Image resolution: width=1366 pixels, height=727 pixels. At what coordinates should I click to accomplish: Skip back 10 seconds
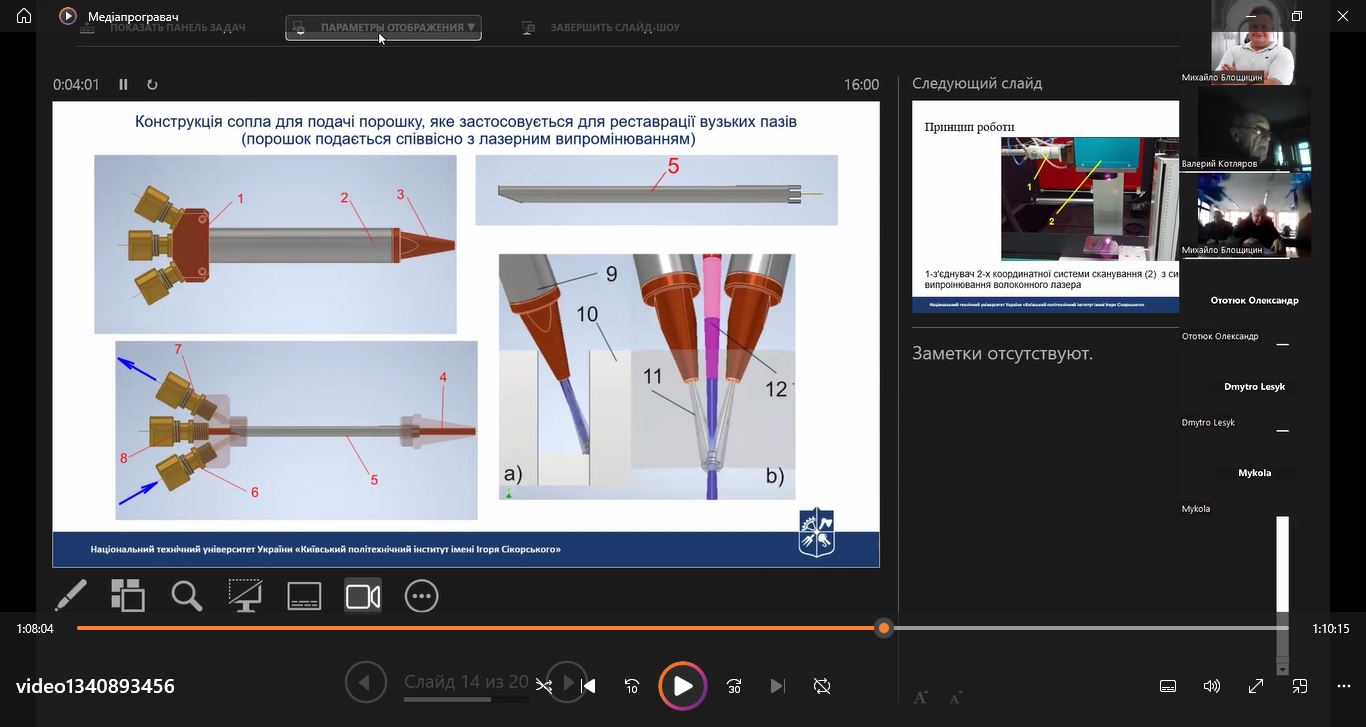pos(632,686)
